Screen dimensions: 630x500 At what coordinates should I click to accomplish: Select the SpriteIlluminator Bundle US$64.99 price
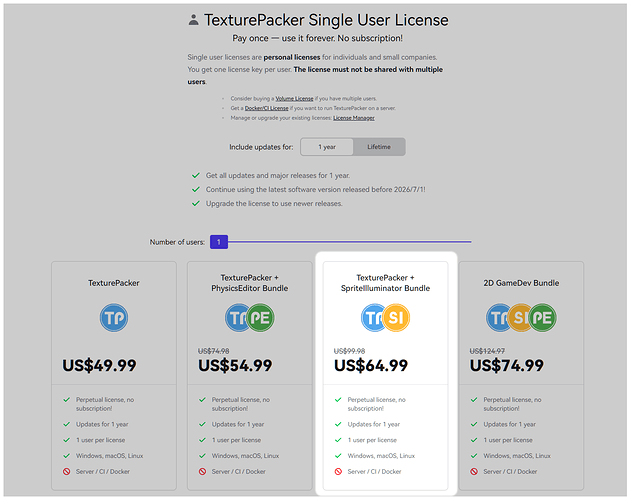tap(371, 365)
